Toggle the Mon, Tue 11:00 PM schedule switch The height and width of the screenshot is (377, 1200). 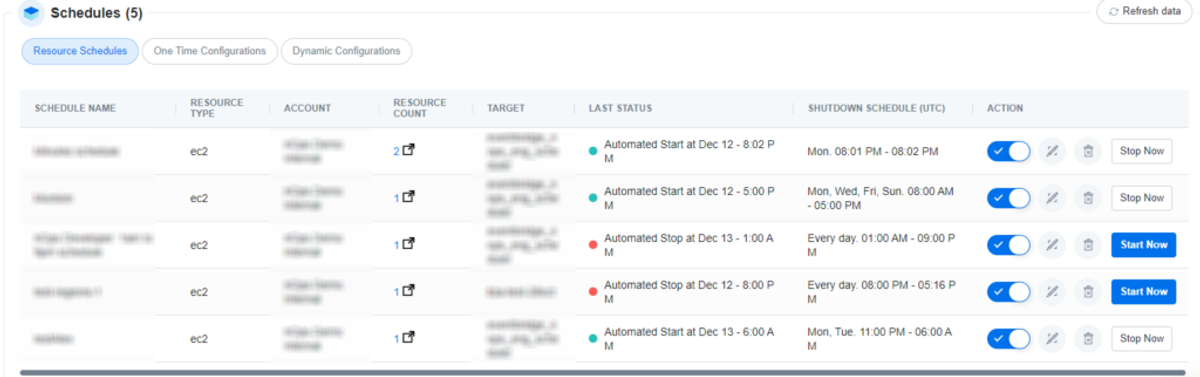1009,339
